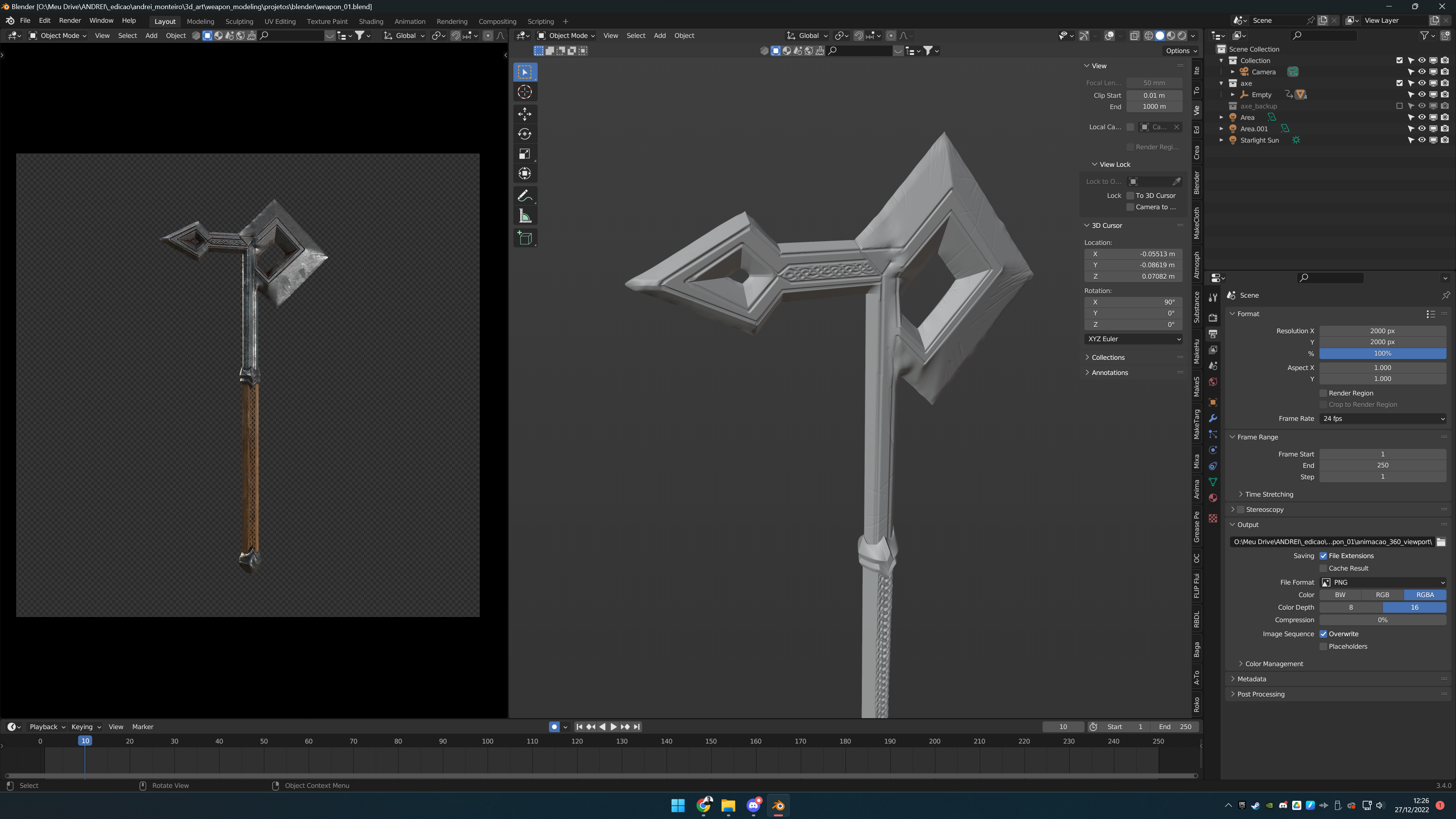Open the XYZ Euler rotation mode dropdown
The image size is (1456, 819).
(x=1133, y=339)
